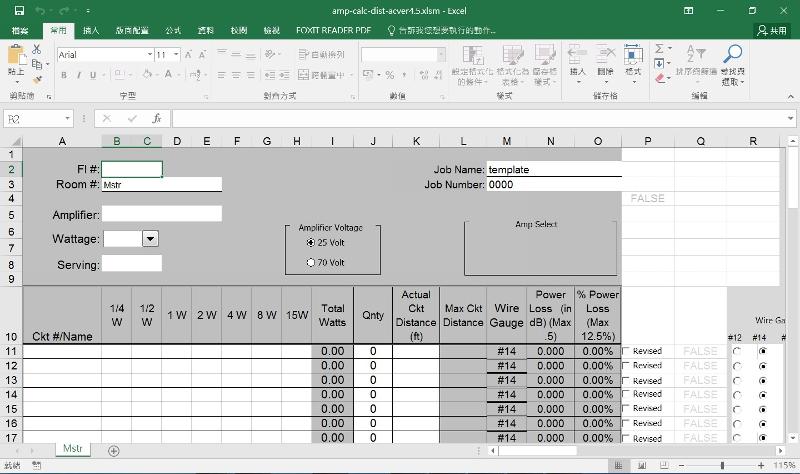Click the Share button at top right
This screenshot has height=474, width=800.
(771, 31)
